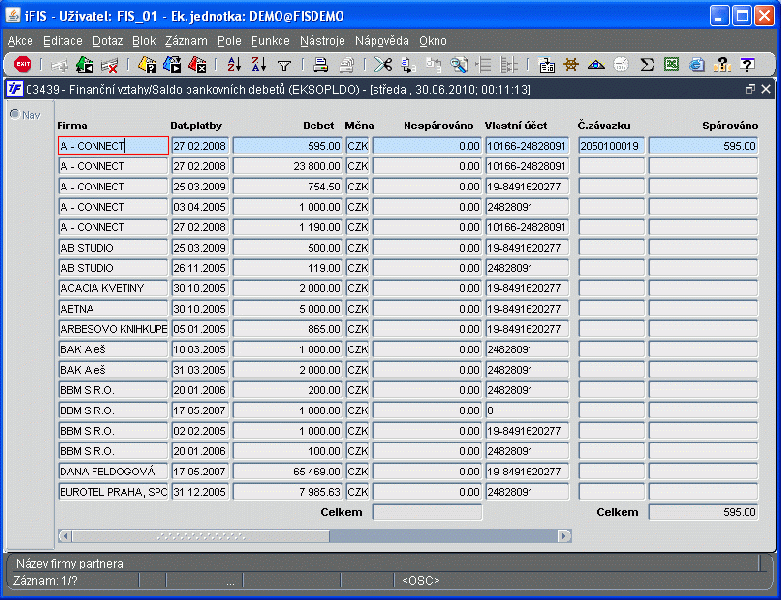Open the Dotaz menu
This screenshot has height=600, width=781.
pos(108,41)
